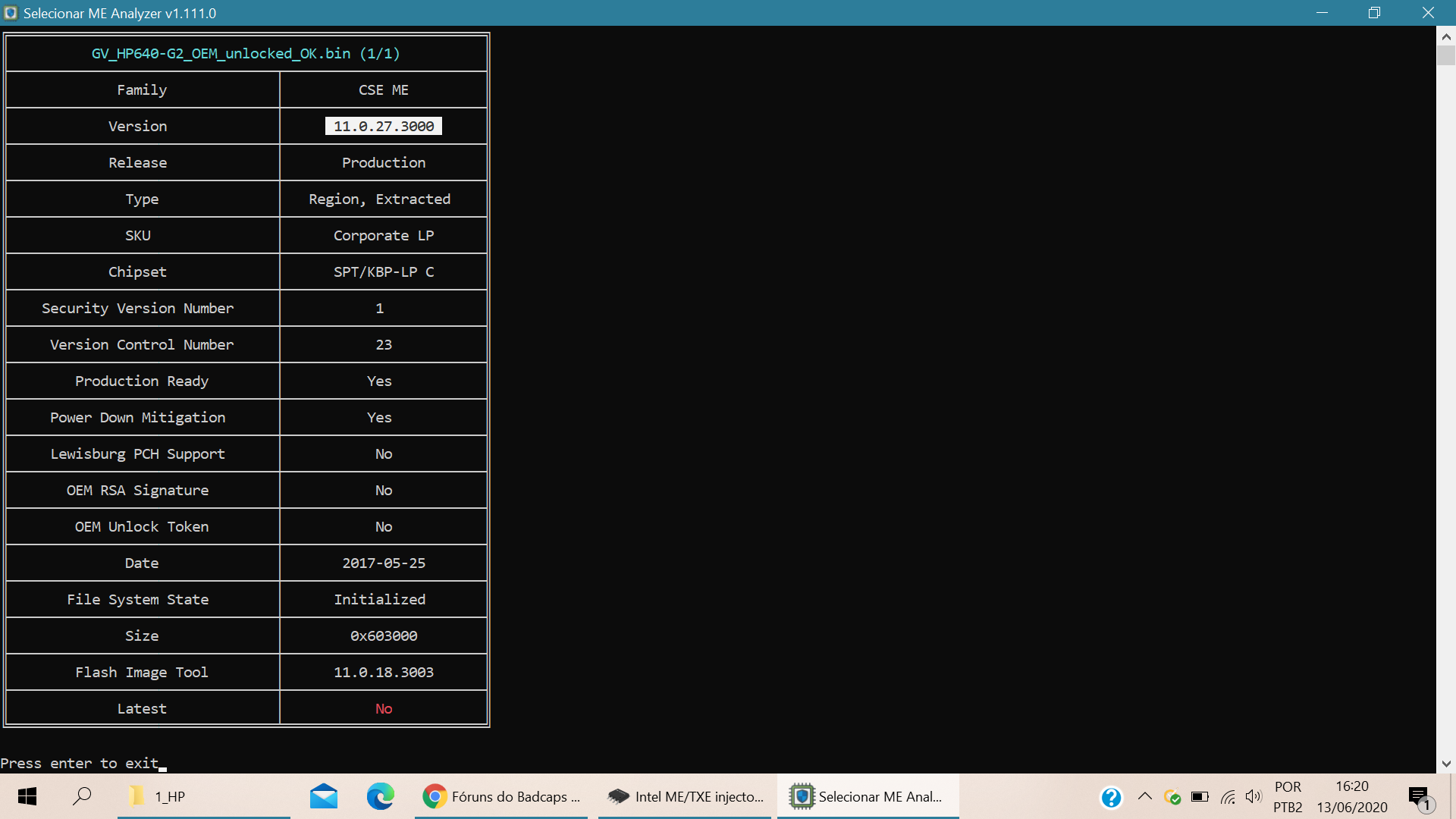Click the ME Analyzer window title icon
The height and width of the screenshot is (819, 1456).
11,13
